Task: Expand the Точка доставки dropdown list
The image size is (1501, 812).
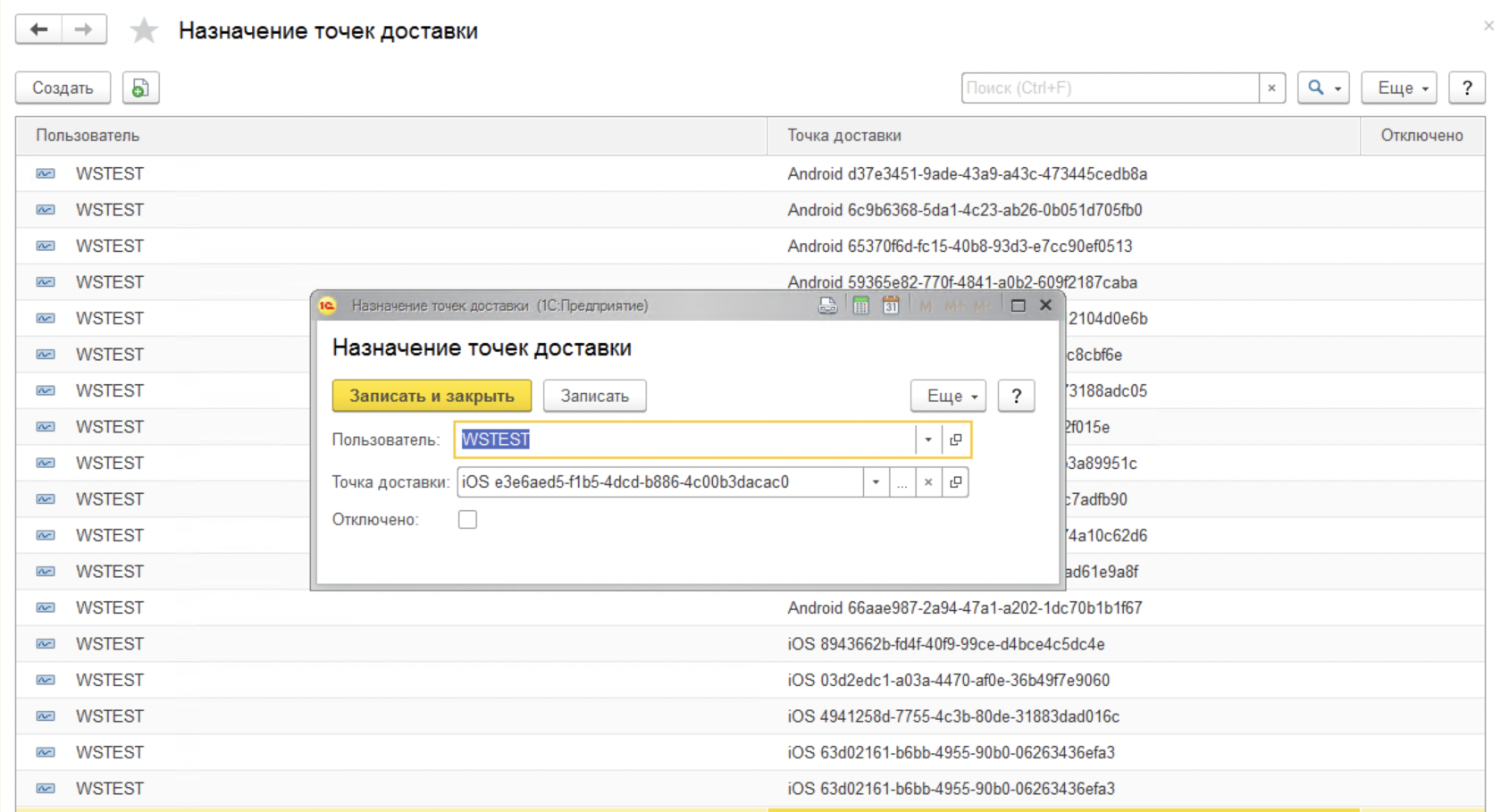Action: click(876, 482)
